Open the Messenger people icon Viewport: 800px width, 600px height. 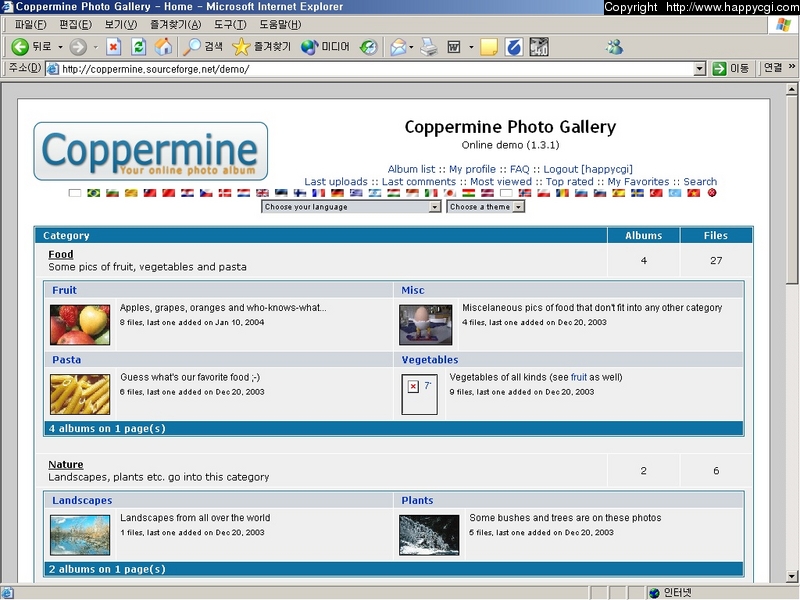coord(614,47)
